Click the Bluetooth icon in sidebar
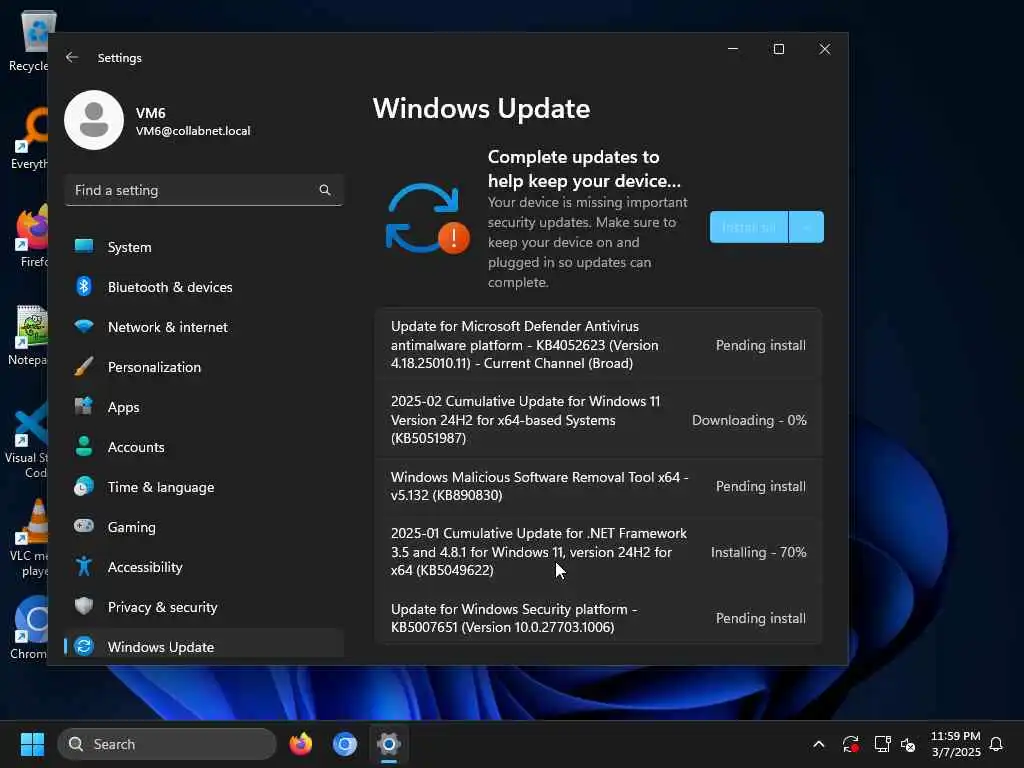The height and width of the screenshot is (768, 1024). click(84, 287)
